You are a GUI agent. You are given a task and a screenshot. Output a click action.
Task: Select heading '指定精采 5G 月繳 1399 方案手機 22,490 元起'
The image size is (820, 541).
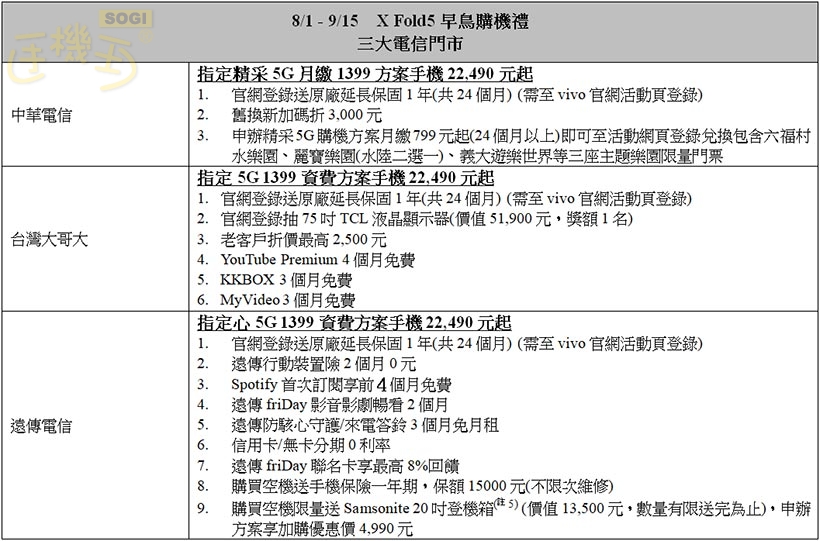365,74
